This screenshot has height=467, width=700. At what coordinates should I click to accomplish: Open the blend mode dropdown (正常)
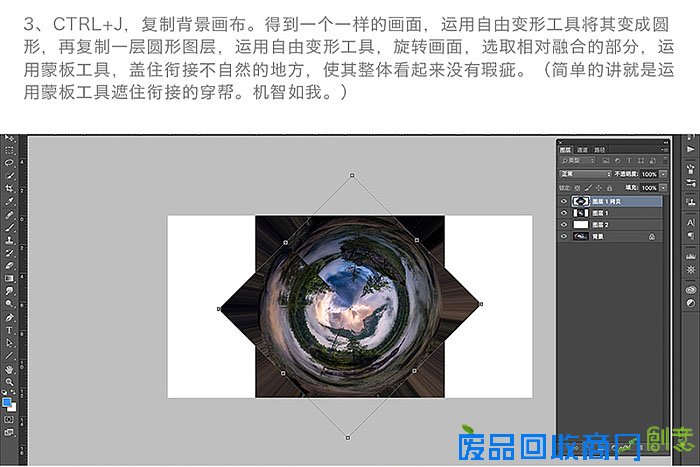tap(585, 174)
